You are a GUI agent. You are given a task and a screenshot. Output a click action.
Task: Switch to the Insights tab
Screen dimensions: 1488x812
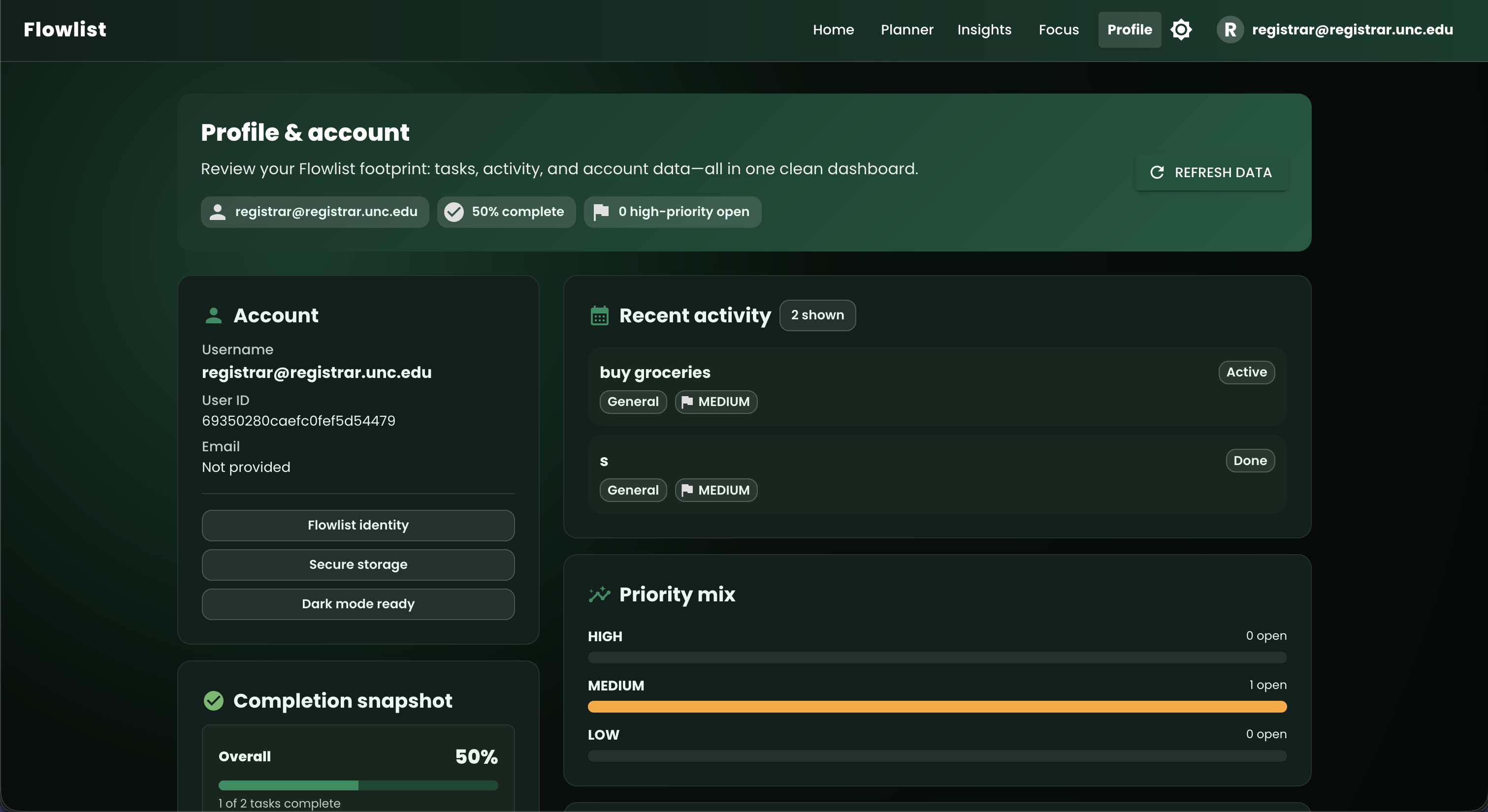pos(984,30)
